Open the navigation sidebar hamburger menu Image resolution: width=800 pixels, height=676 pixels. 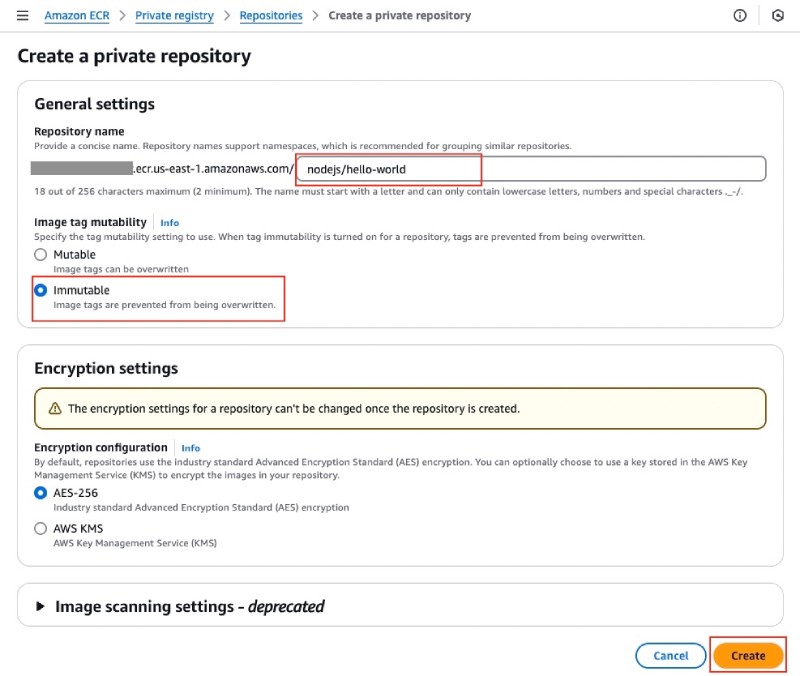(x=22, y=15)
